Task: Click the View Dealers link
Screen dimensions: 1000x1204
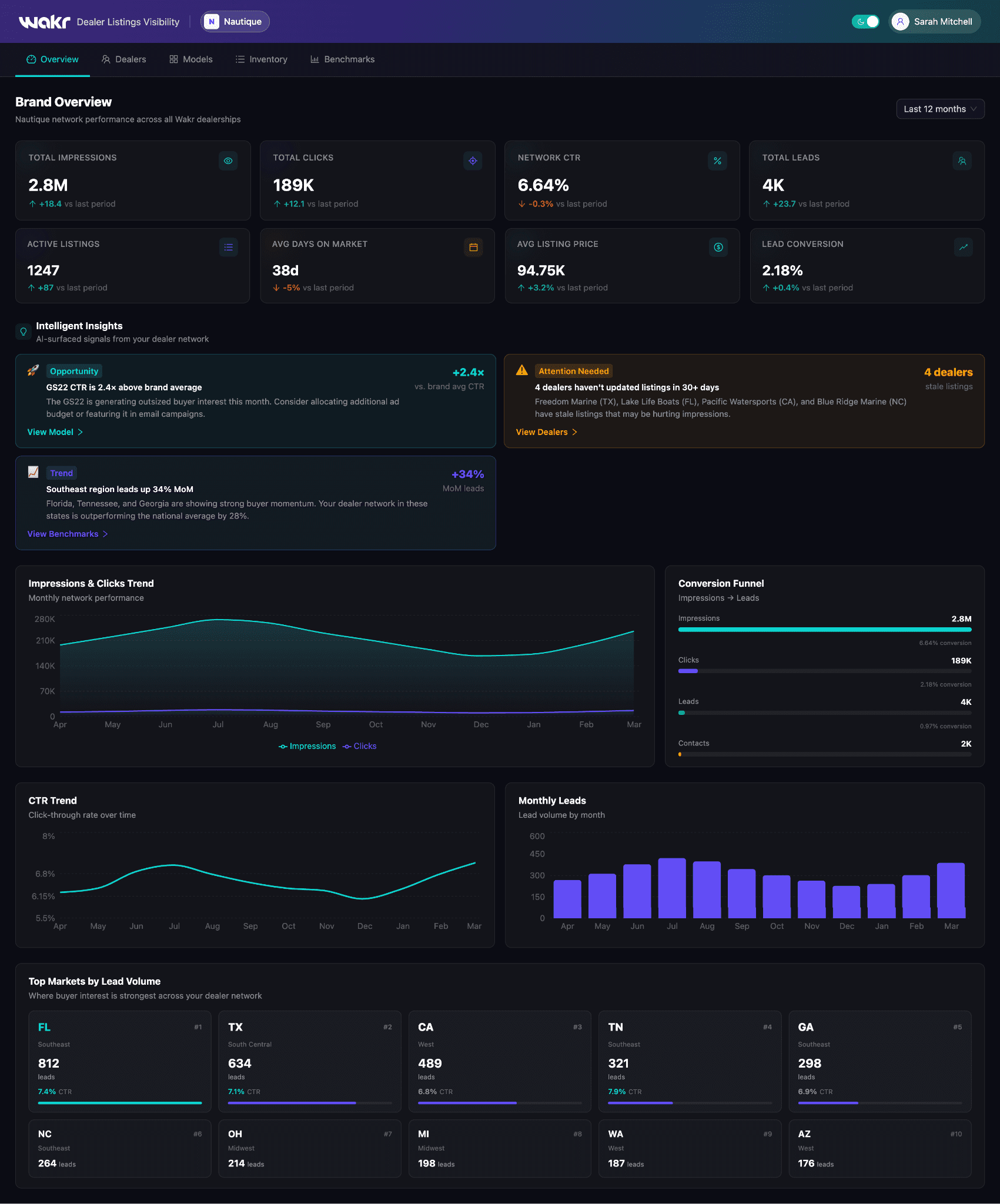Action: coord(547,432)
